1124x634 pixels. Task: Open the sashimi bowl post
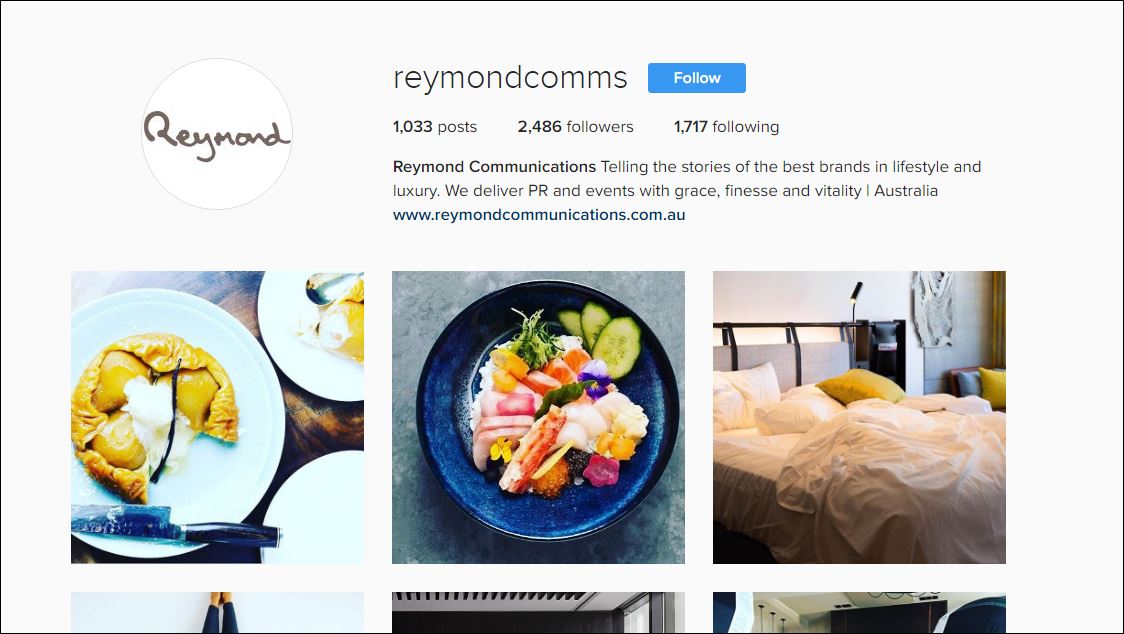tap(538, 417)
